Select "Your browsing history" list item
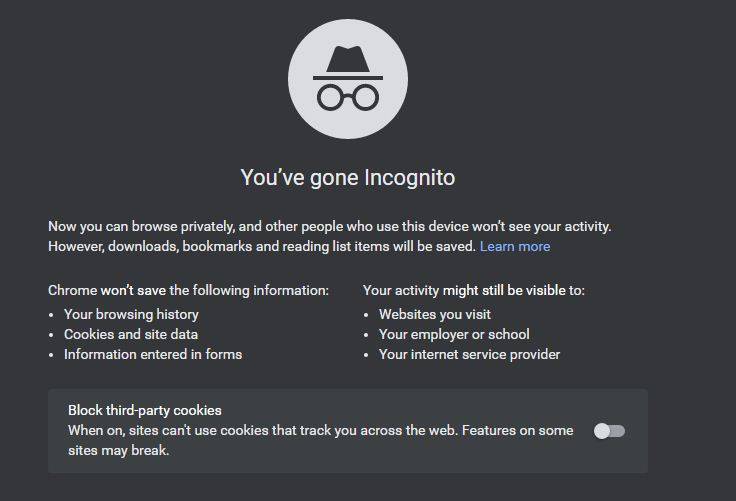The height and width of the screenshot is (501, 736). (131, 314)
